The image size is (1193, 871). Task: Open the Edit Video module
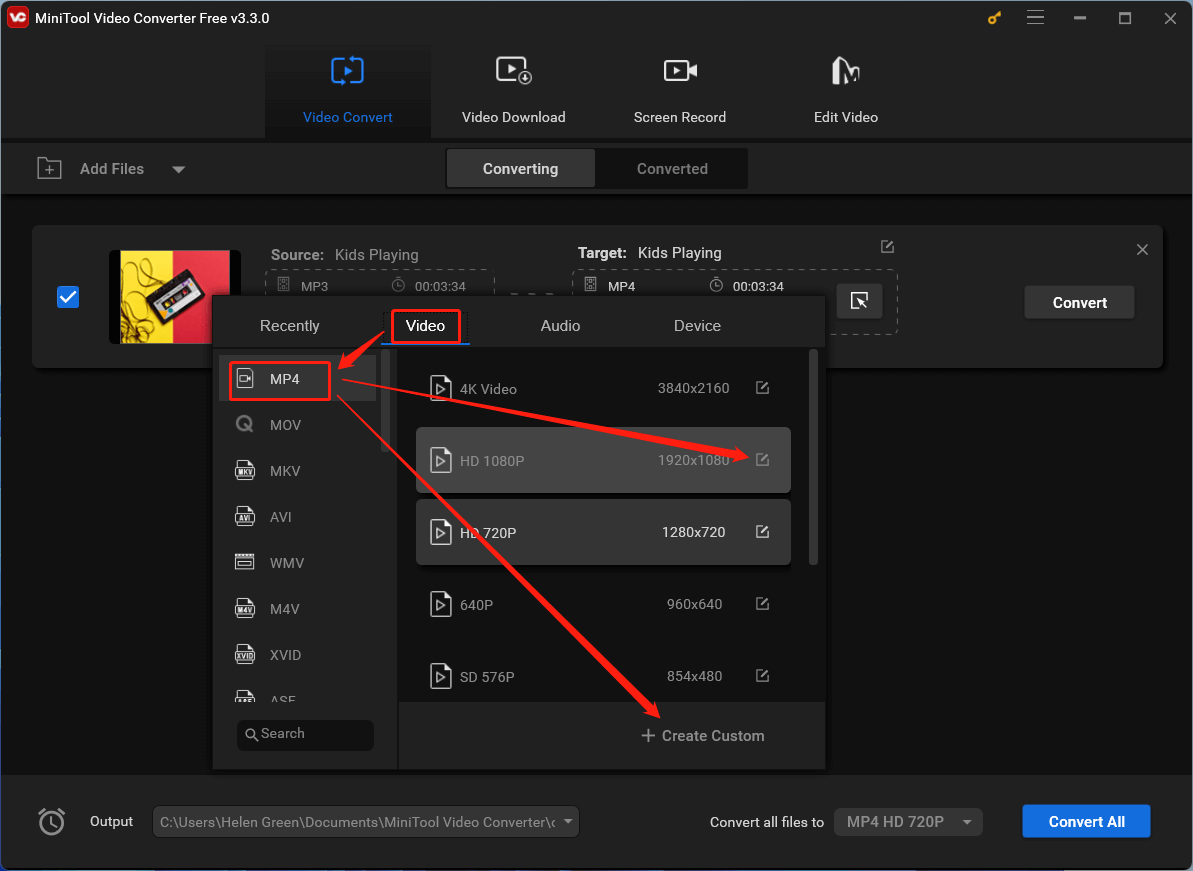point(845,91)
